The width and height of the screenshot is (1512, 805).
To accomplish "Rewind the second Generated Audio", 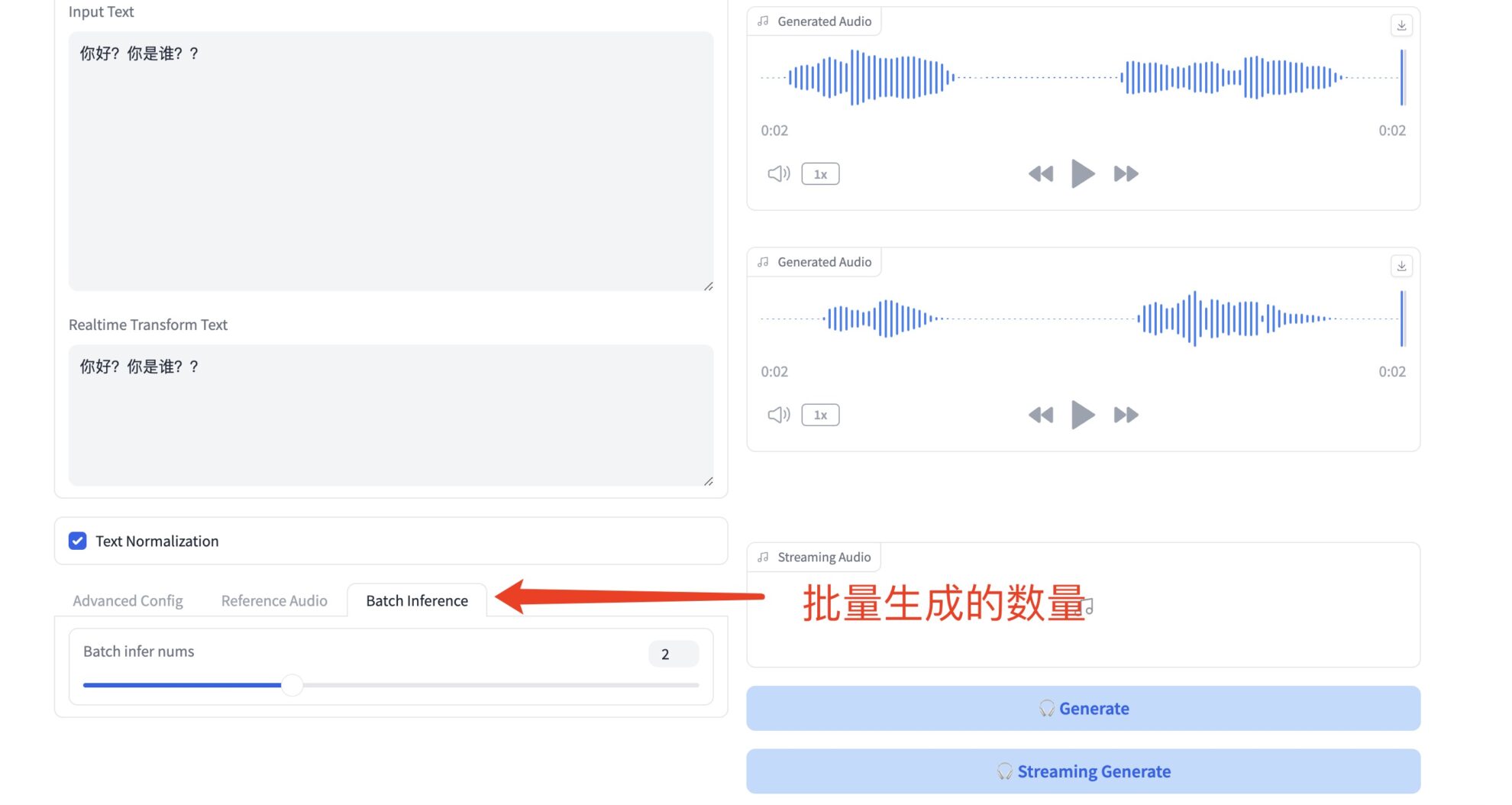I will (1041, 415).
